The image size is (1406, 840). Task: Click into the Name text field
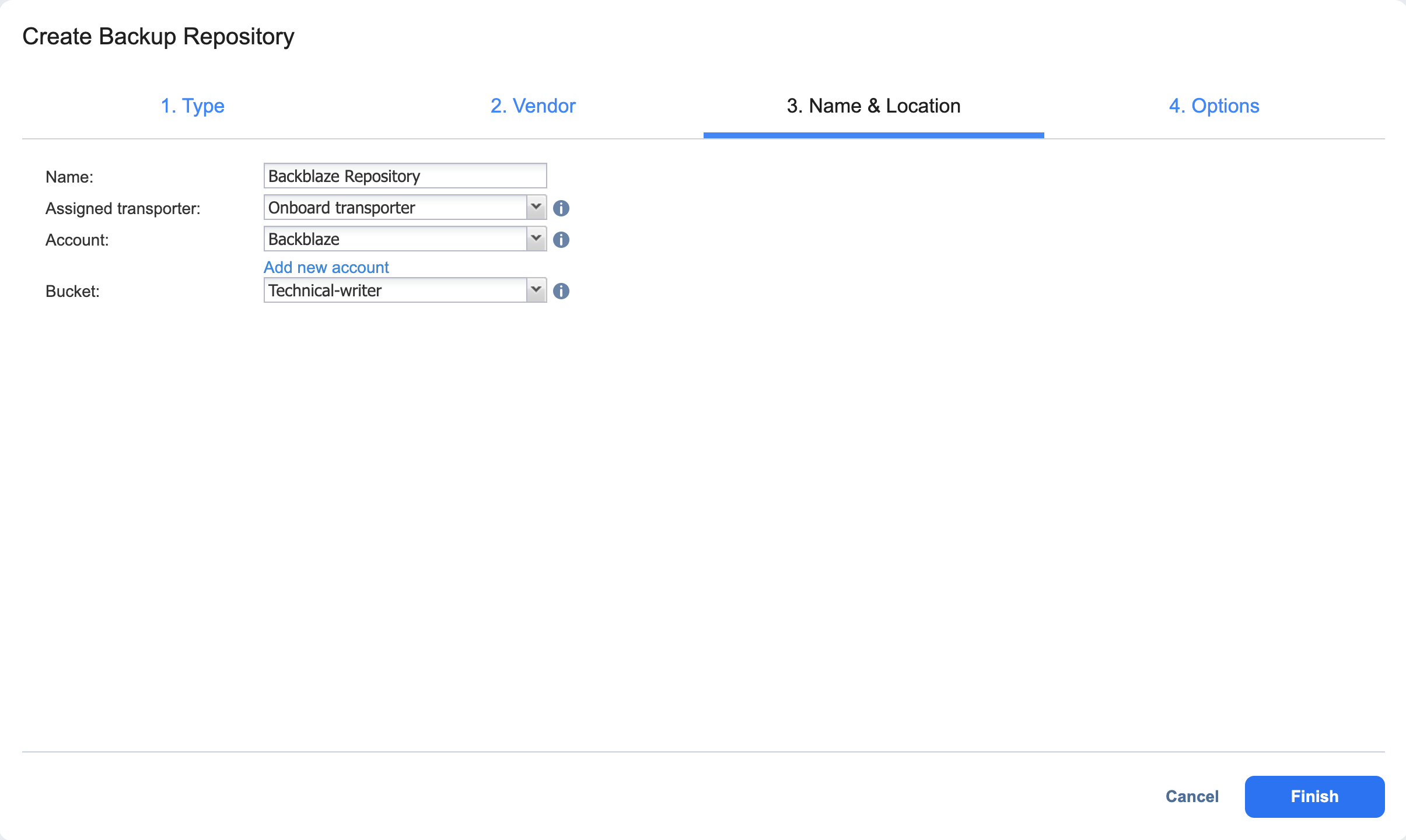pyautogui.click(x=405, y=176)
